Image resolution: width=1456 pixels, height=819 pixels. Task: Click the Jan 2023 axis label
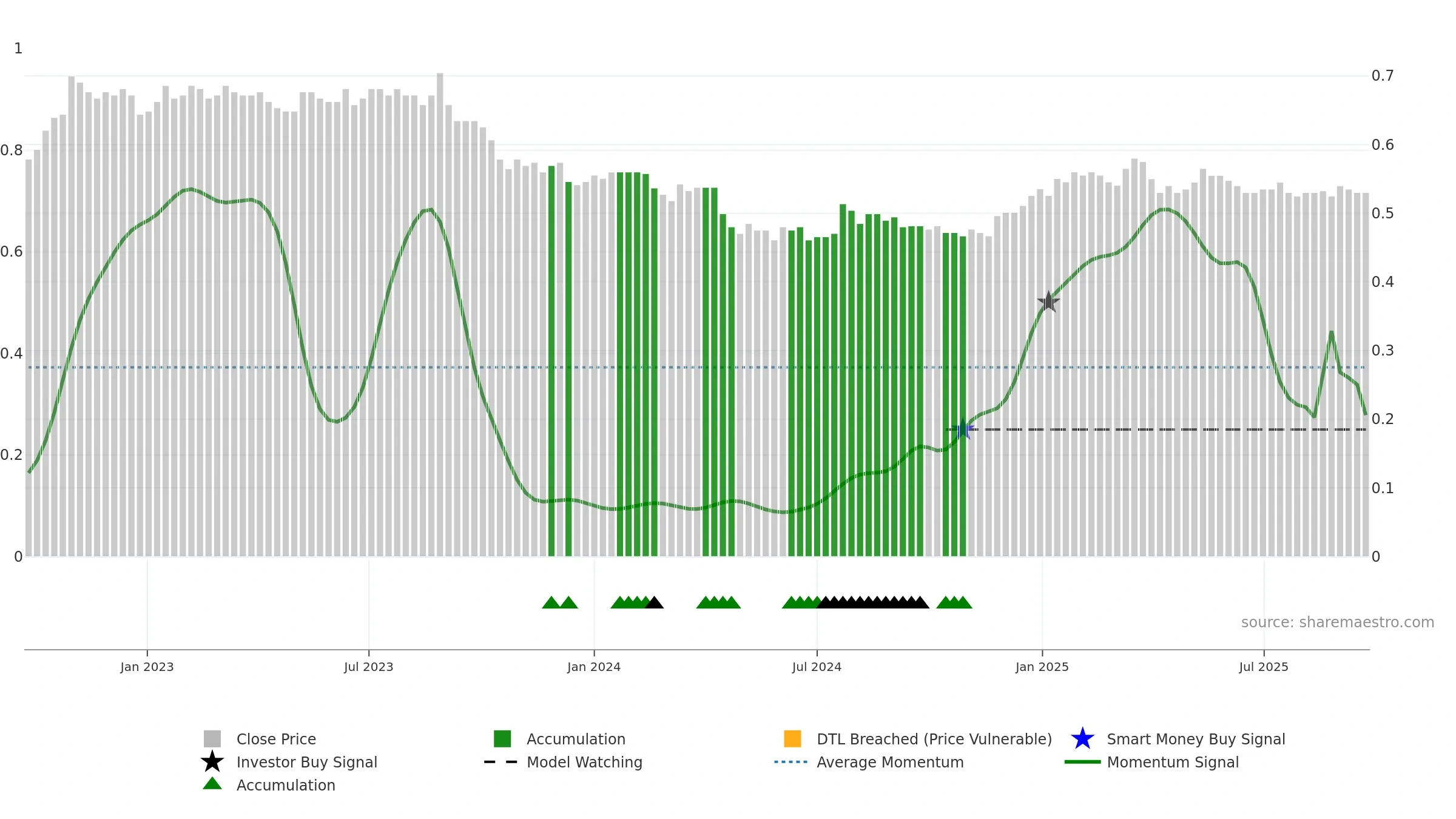click(x=147, y=667)
